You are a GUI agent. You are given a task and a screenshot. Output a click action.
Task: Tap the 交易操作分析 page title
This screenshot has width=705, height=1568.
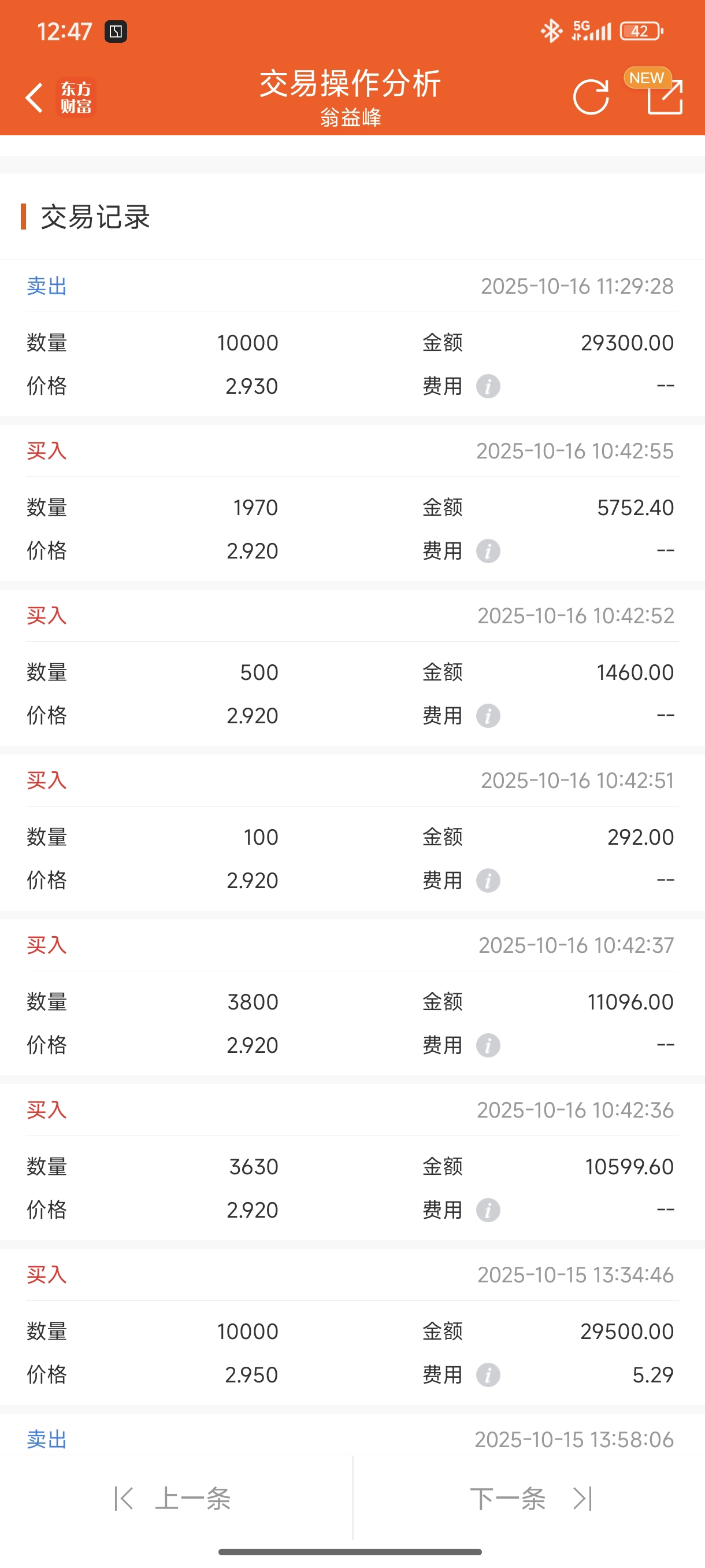pos(350,83)
